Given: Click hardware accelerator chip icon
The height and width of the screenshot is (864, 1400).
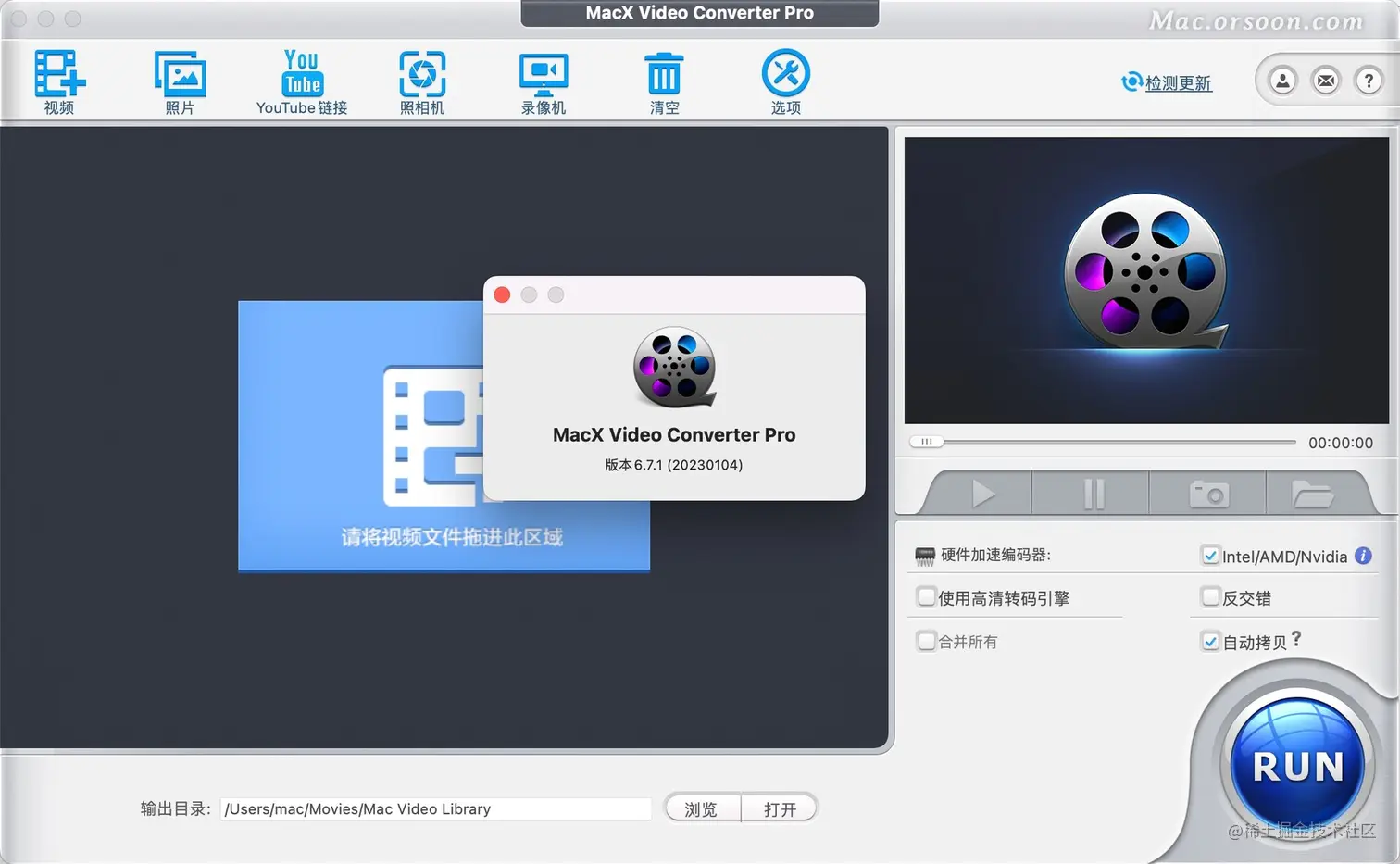Looking at the screenshot, I should pyautogui.click(x=925, y=556).
